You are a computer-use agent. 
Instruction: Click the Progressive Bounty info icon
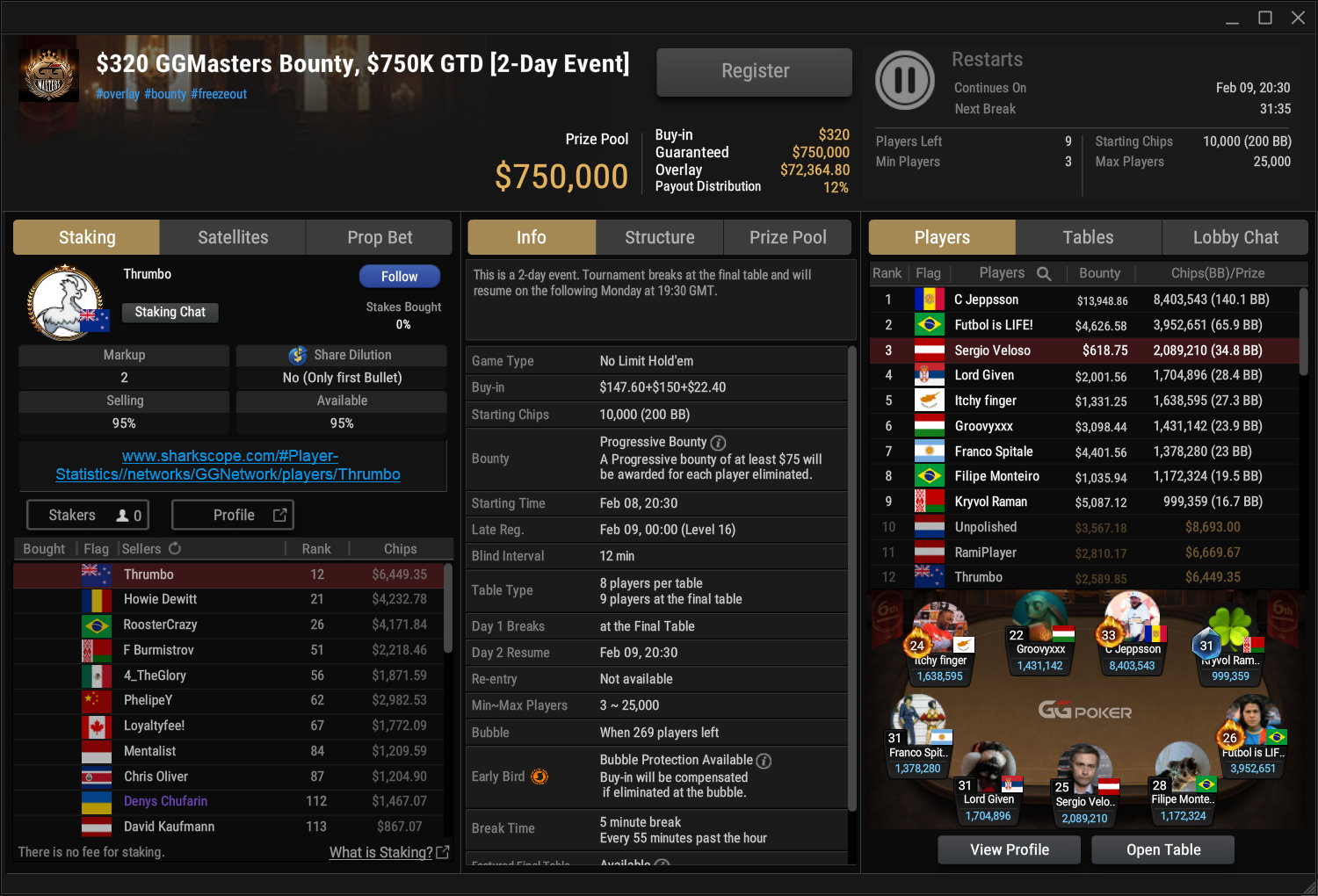coord(718,443)
